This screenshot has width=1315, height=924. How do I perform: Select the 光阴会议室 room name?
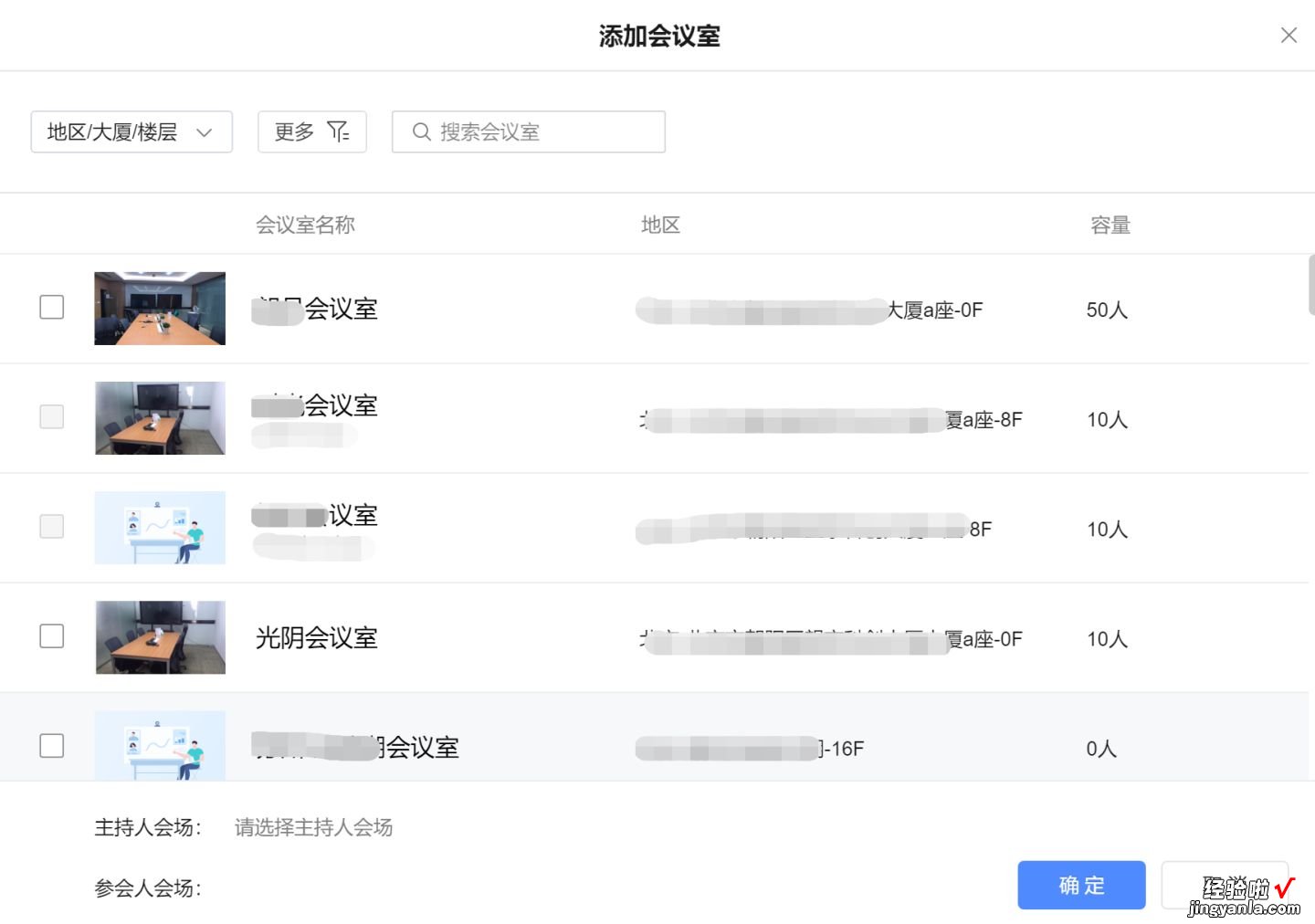[x=317, y=637]
